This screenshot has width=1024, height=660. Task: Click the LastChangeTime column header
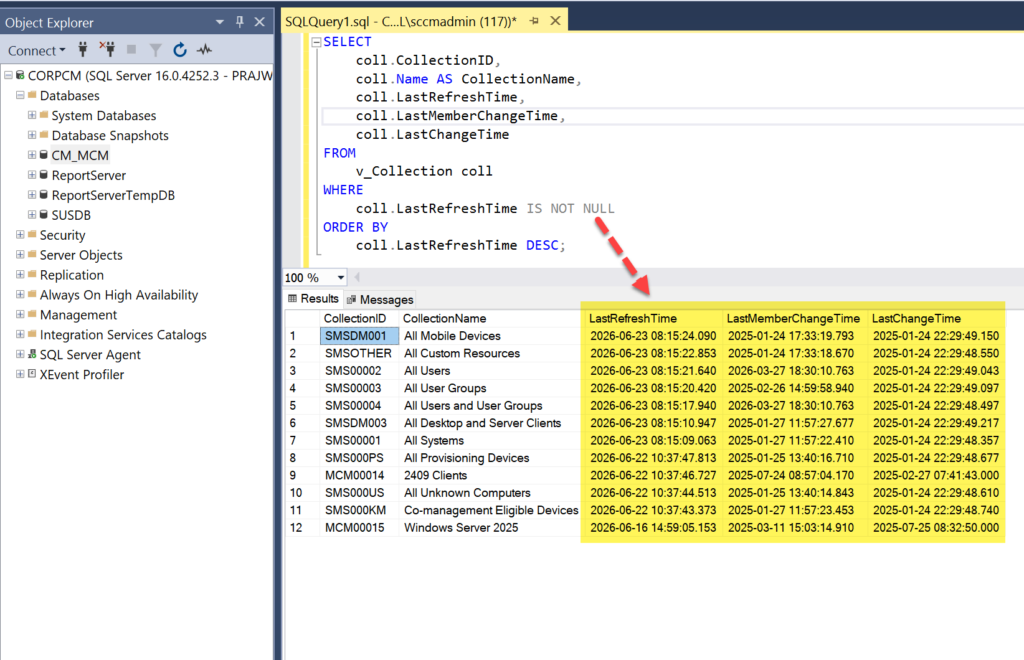point(936,319)
